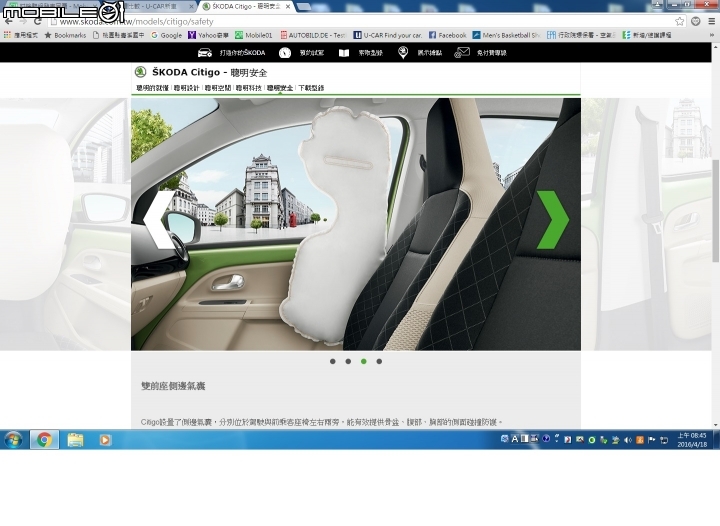Screen dimensions: 720x526
Task: Select the fourth carousel dot
Action: click(x=379, y=362)
